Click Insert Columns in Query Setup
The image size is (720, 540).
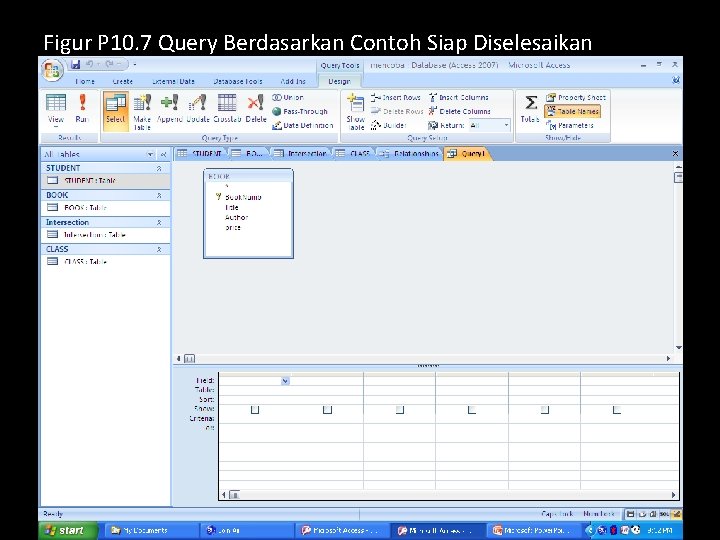click(x=459, y=97)
